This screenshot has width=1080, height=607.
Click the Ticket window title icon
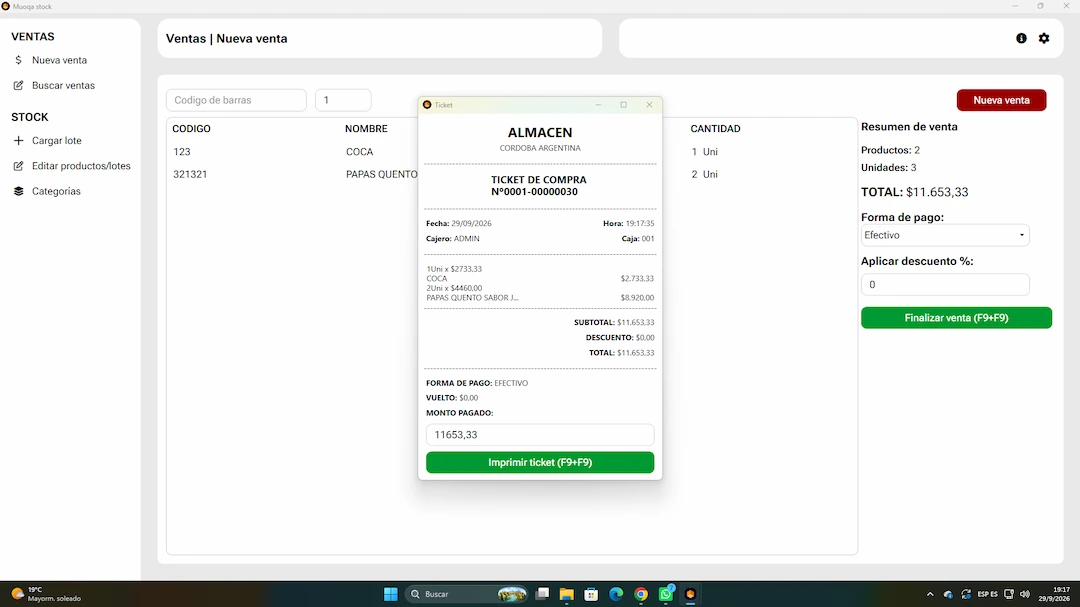pyautogui.click(x=427, y=105)
